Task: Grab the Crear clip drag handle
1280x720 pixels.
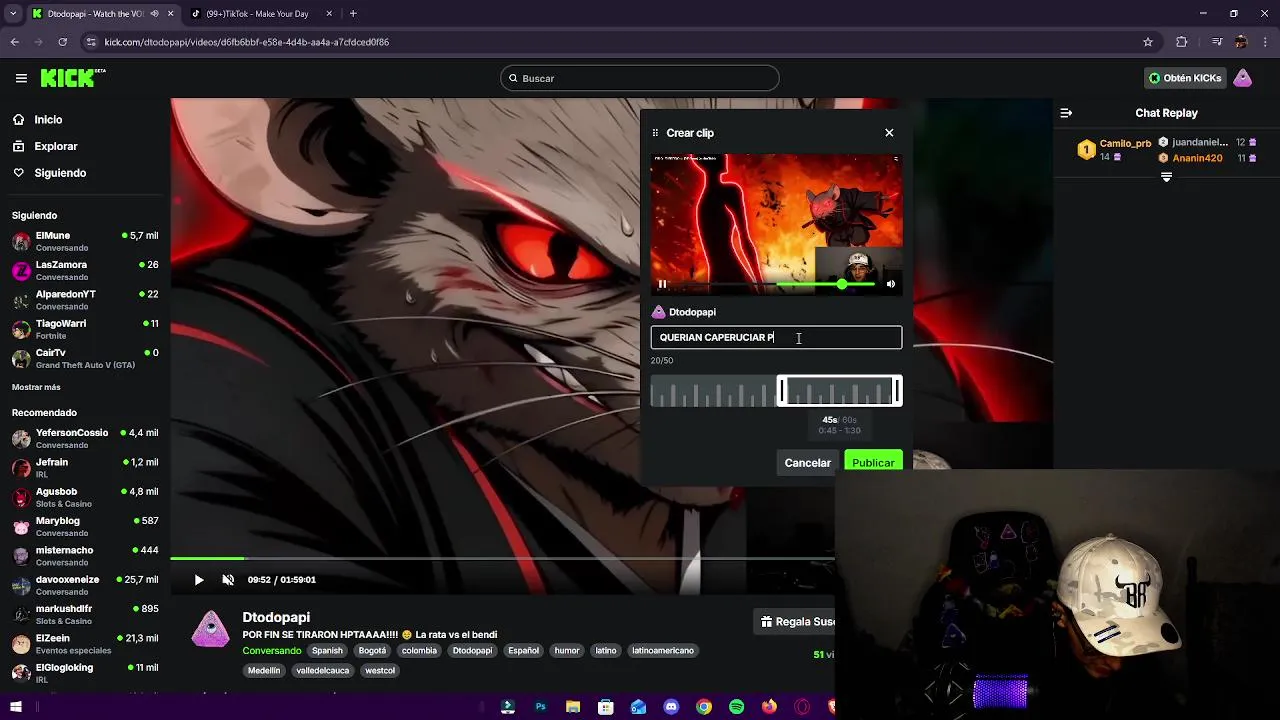Action: [655, 133]
